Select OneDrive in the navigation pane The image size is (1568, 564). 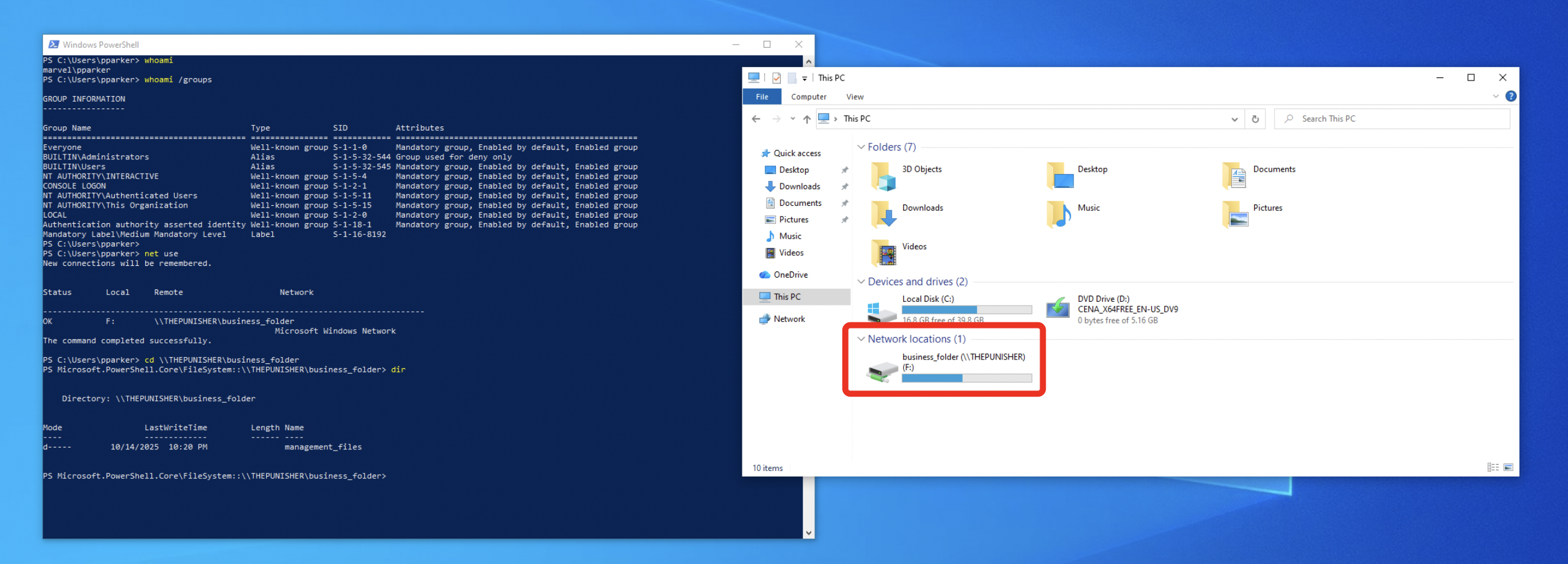click(x=790, y=275)
